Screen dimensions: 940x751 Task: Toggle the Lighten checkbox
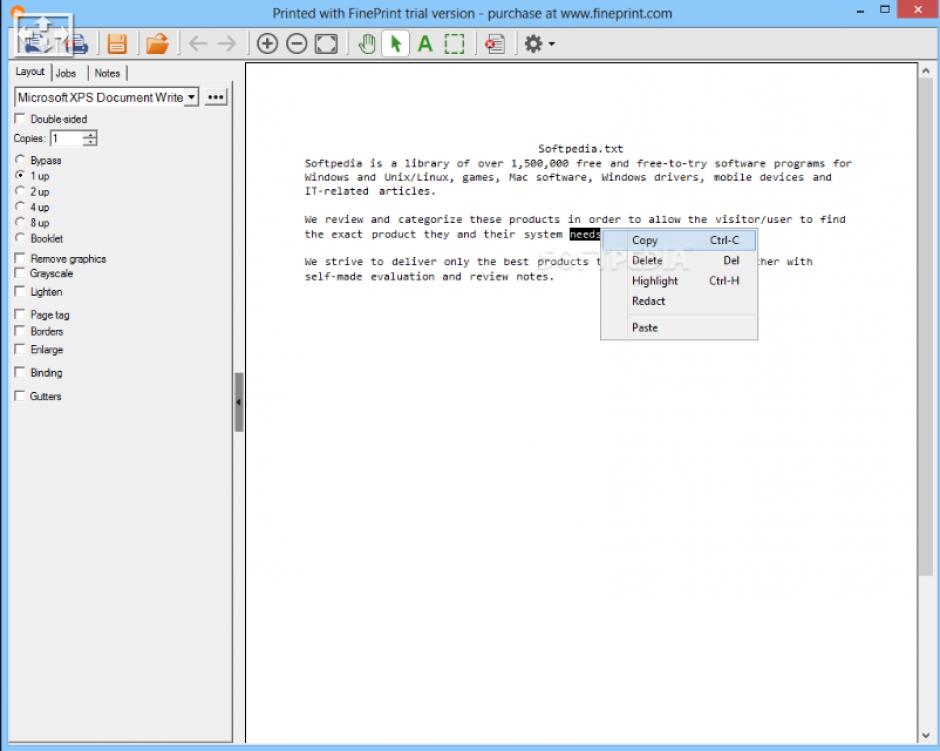(x=20, y=291)
